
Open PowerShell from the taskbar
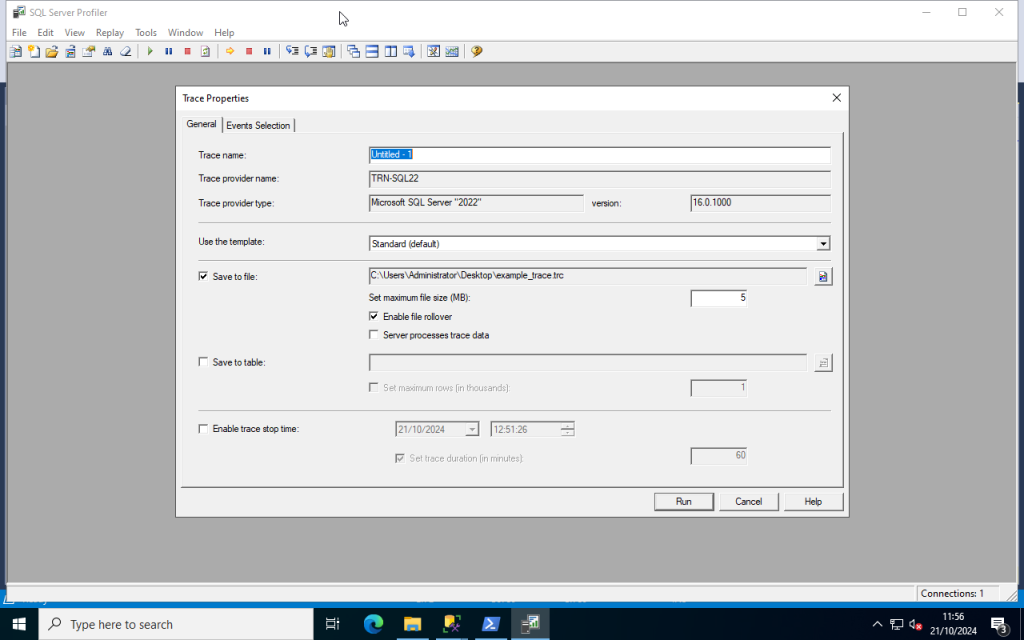490,624
